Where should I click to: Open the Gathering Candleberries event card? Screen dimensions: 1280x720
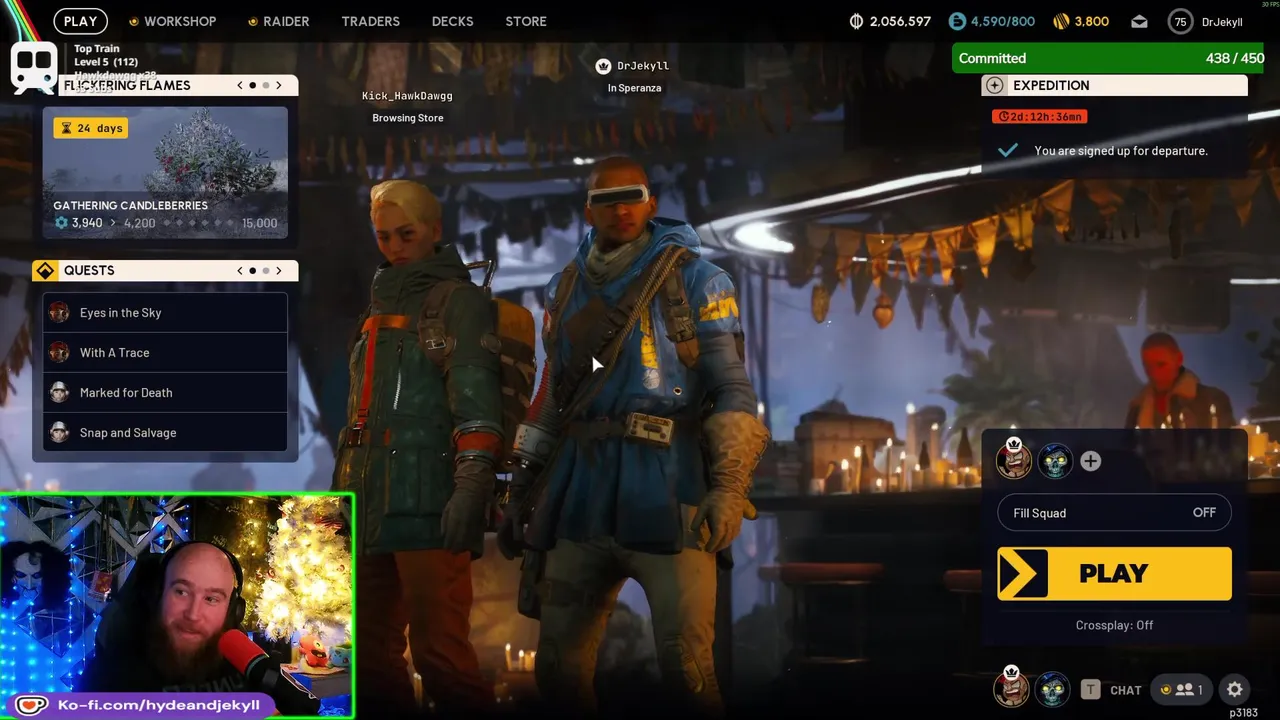[x=165, y=172]
